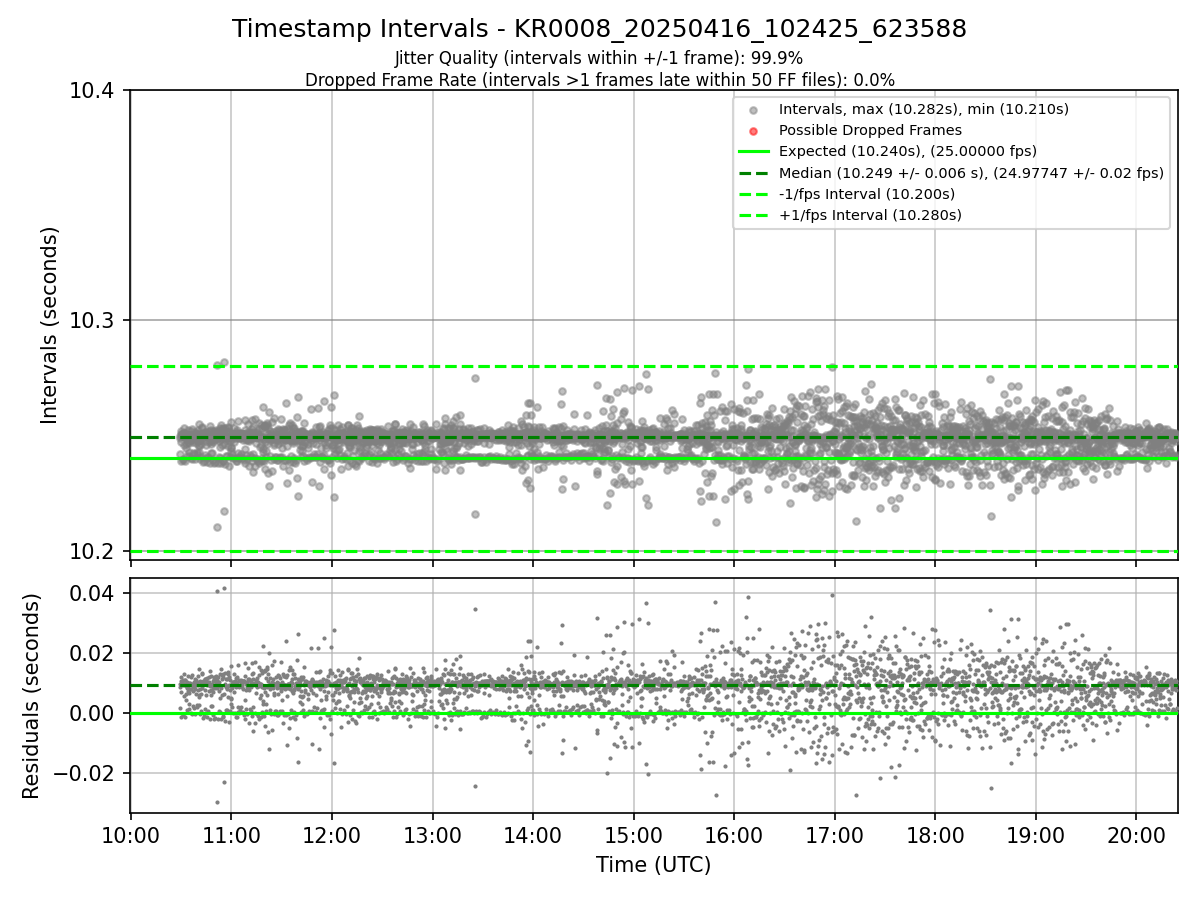Click the dark green dashed line sample in the legend
The height and width of the screenshot is (900, 1200).
click(754, 173)
